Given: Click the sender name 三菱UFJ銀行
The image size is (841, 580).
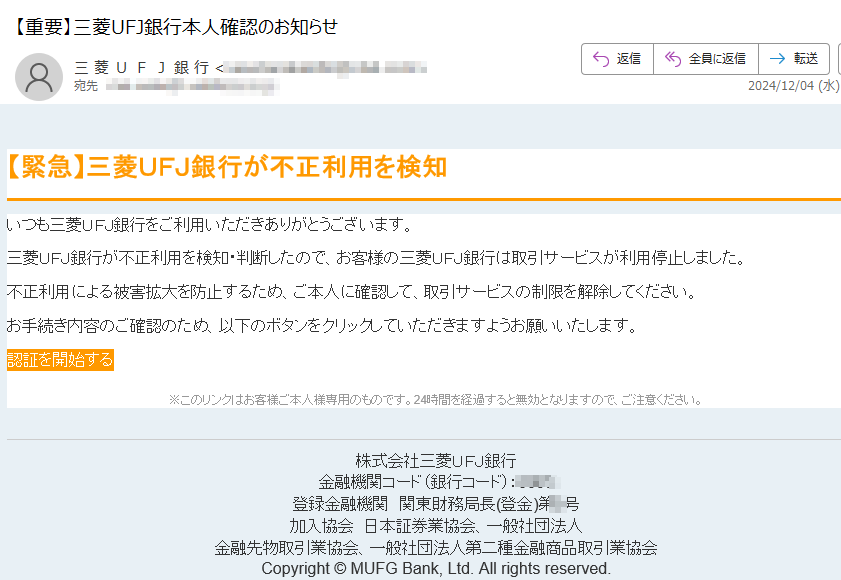Looking at the screenshot, I should [x=142, y=68].
